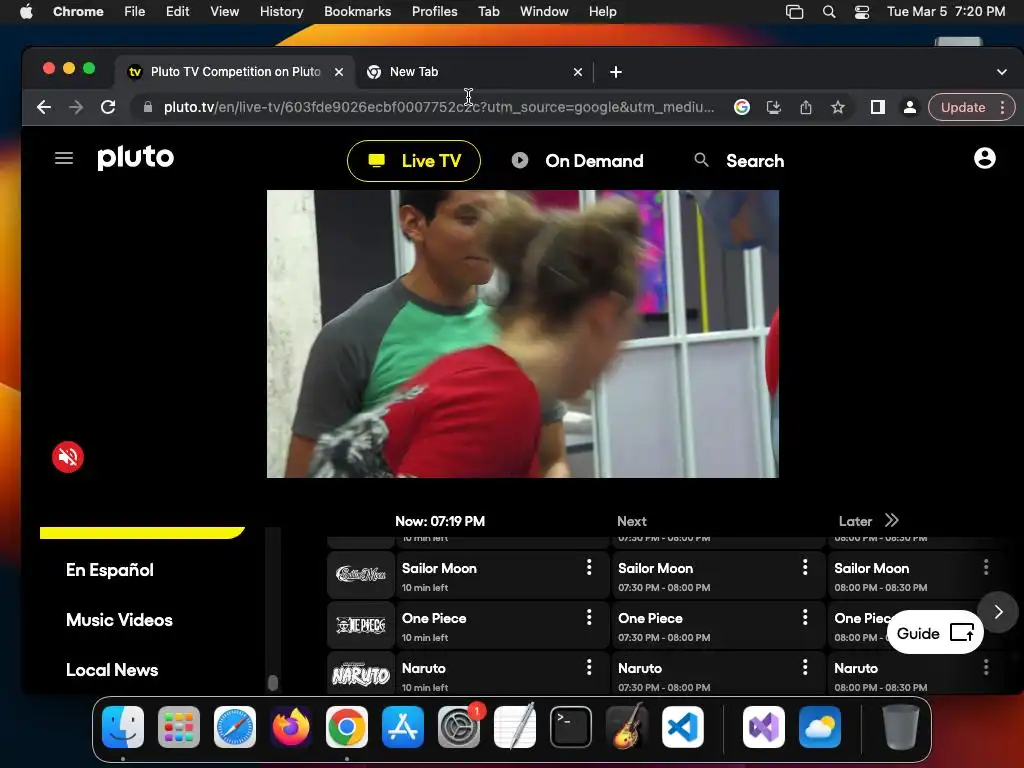The width and height of the screenshot is (1024, 768).
Task: Open Sailor Moon channel logo
Action: [361, 575]
